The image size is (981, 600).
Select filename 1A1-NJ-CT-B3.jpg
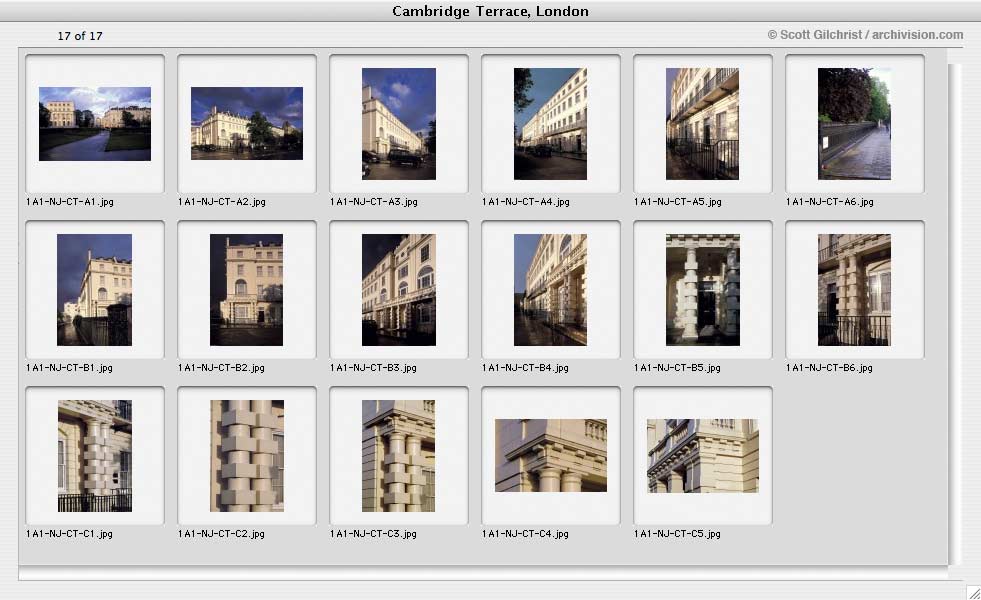pyautogui.click(x=374, y=368)
